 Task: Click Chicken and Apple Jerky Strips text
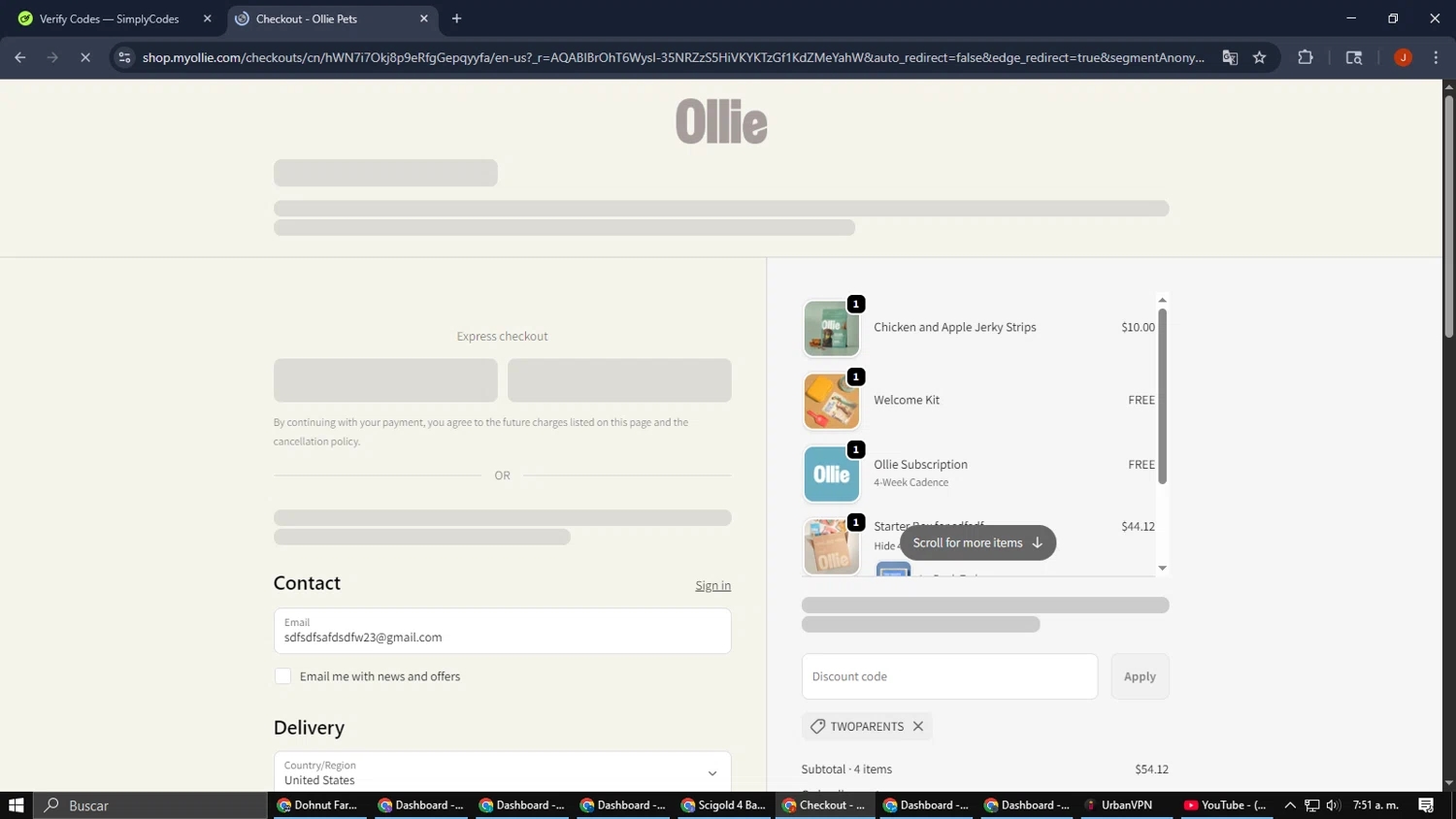pos(955,327)
